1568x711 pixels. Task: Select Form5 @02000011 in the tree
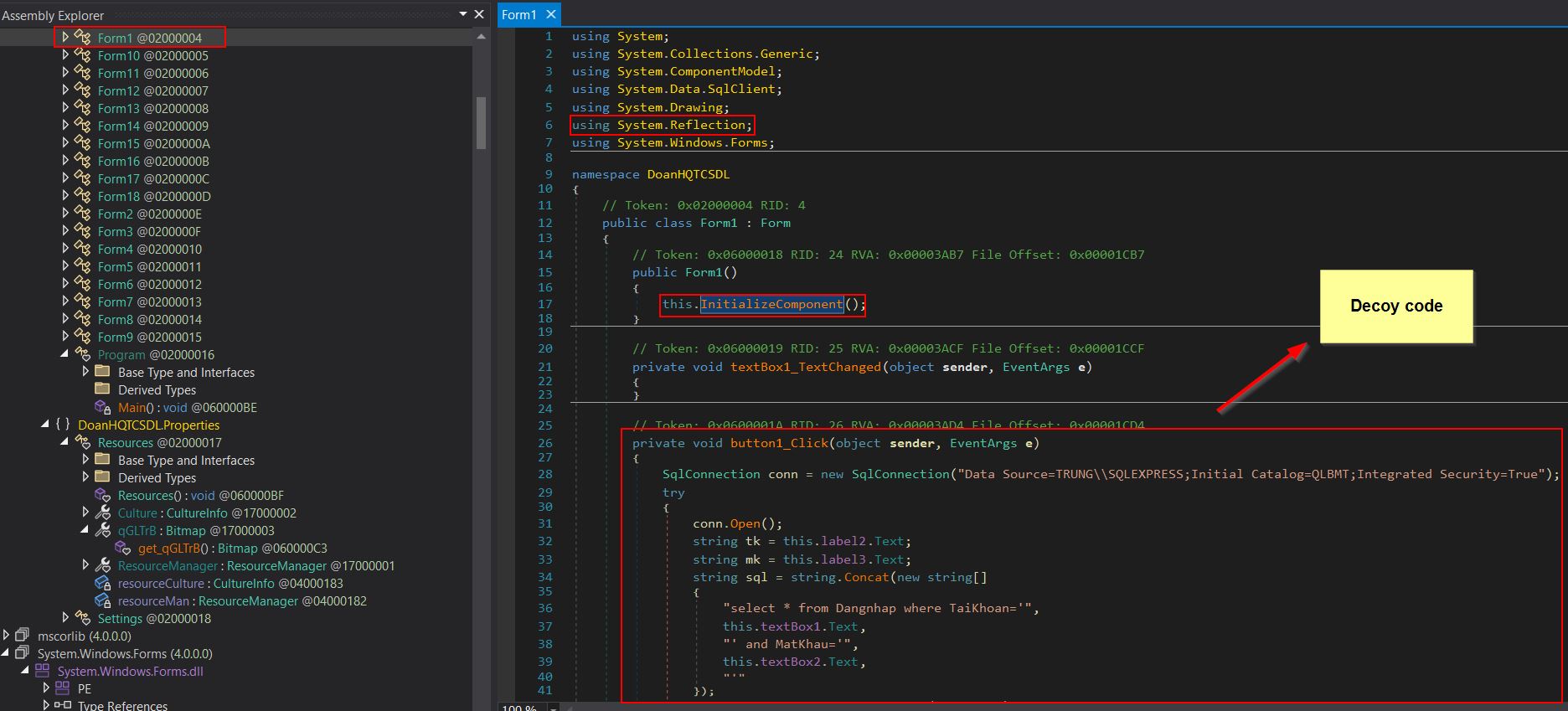coord(149,266)
